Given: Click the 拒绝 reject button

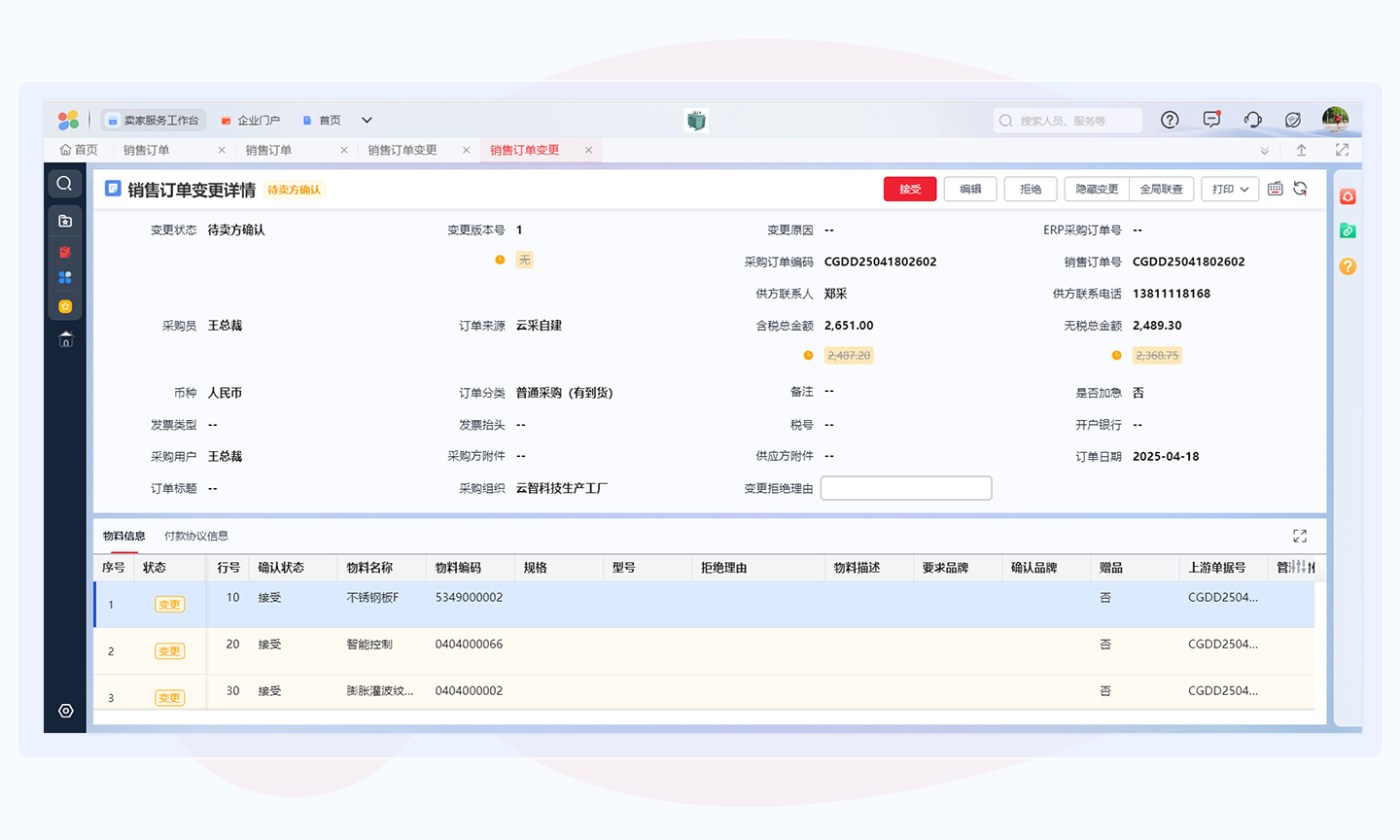Looking at the screenshot, I should [x=1031, y=189].
